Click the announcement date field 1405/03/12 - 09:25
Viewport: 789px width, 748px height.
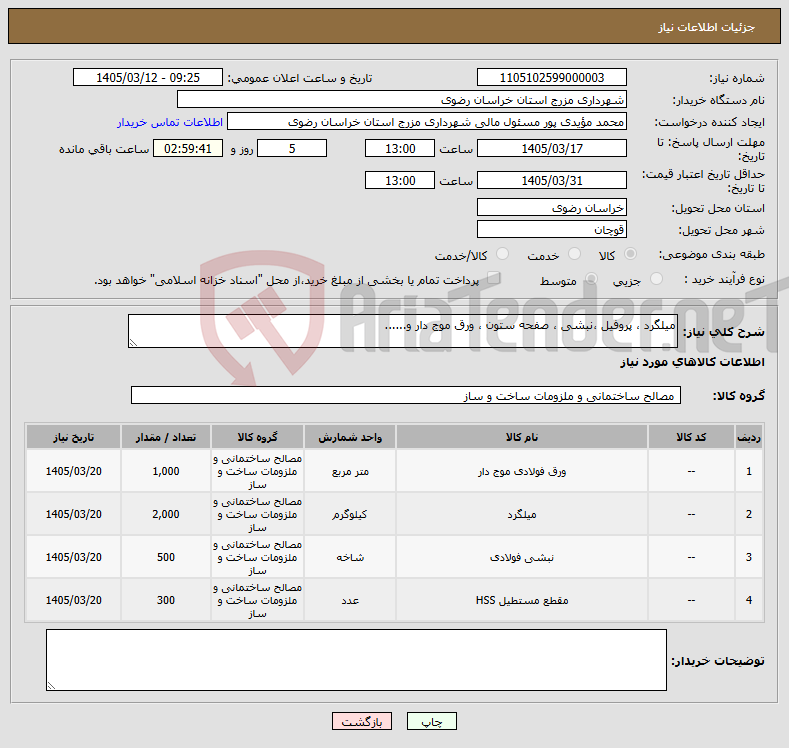(147, 77)
